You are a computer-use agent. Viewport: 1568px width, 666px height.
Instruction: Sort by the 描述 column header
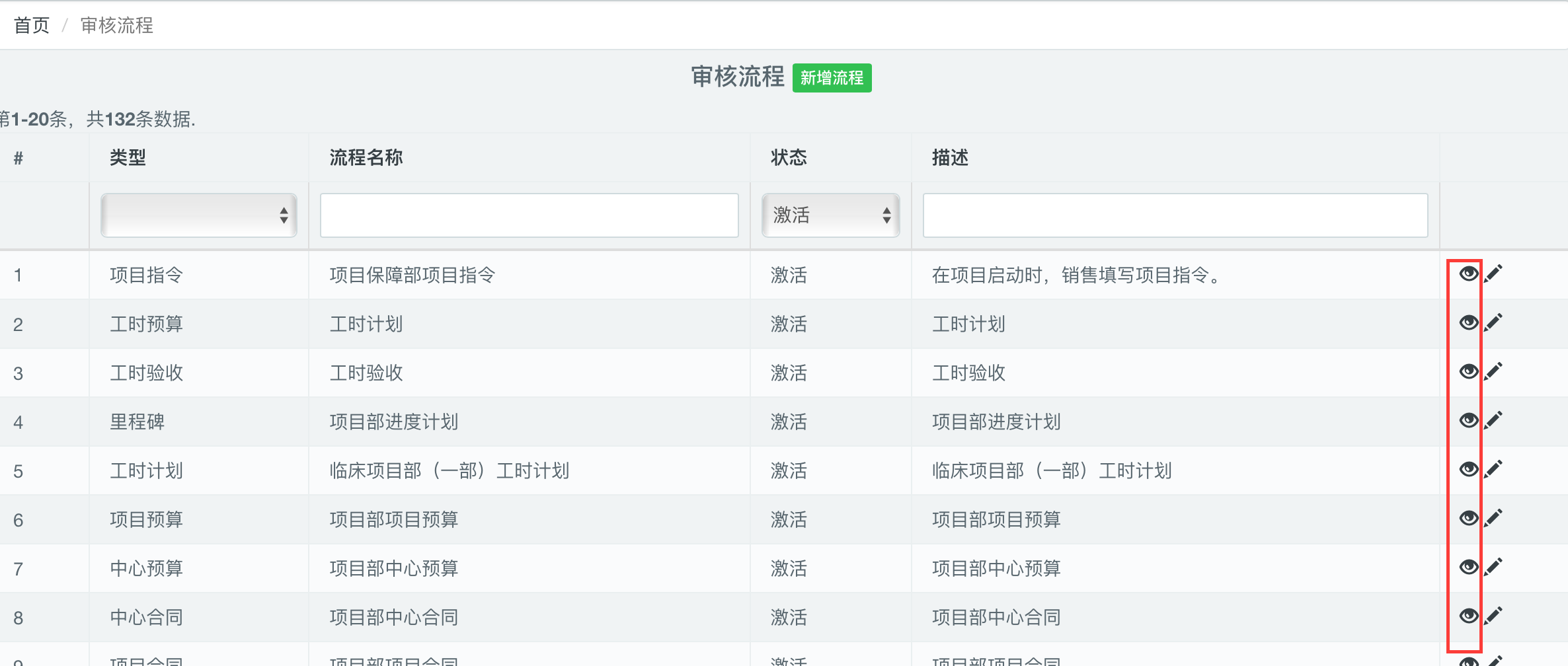[950, 157]
